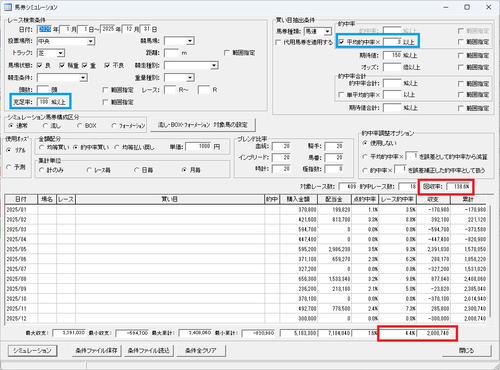The height and width of the screenshot is (370, 500).
Task: Click the 頭数 input field
Action: [43, 90]
